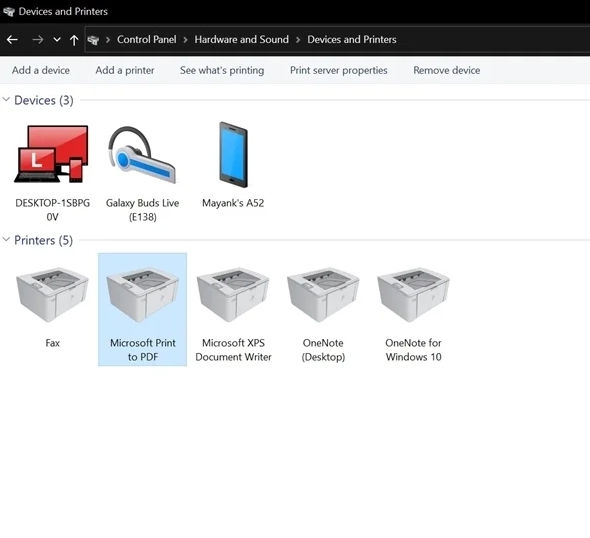Click the Microsoft XPS Document Writer label

point(233,350)
